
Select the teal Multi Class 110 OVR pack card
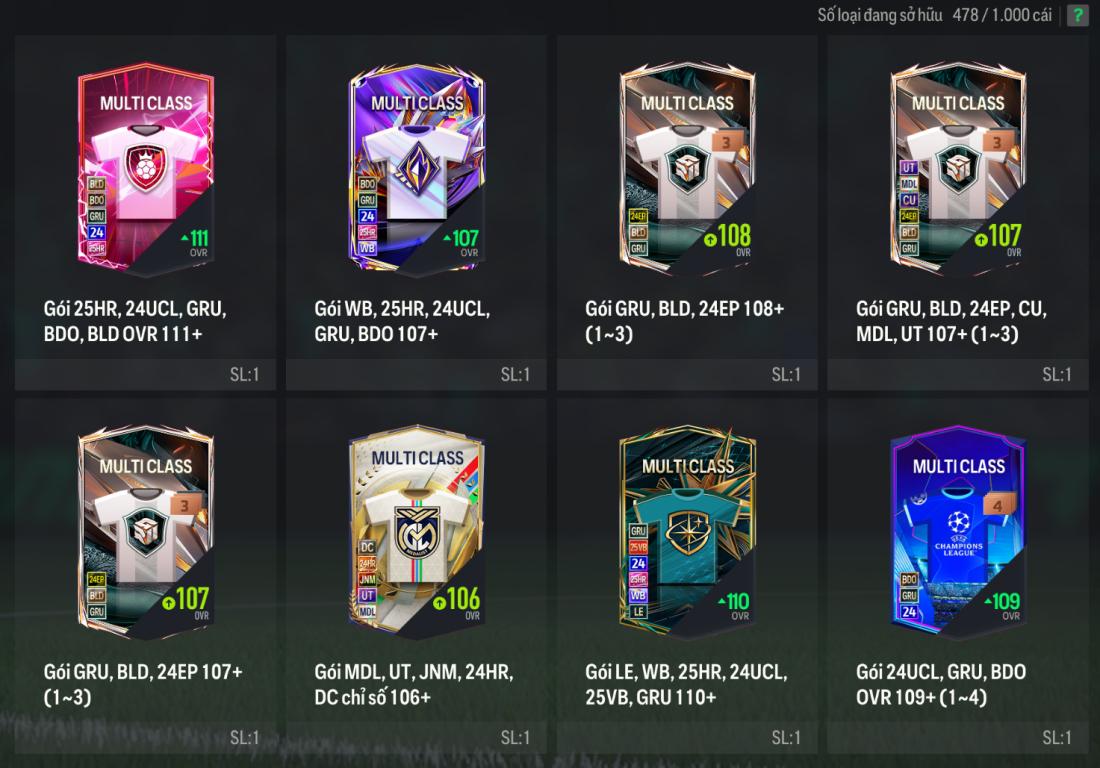pos(688,532)
